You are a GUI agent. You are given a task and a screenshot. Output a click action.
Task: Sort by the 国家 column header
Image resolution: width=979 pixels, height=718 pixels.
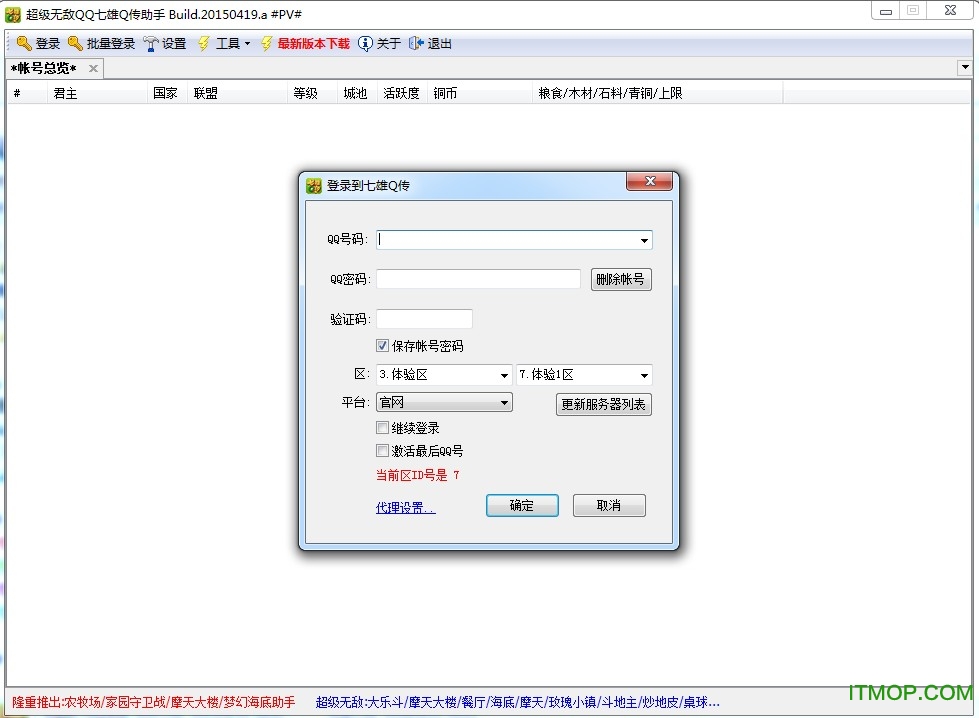point(167,93)
